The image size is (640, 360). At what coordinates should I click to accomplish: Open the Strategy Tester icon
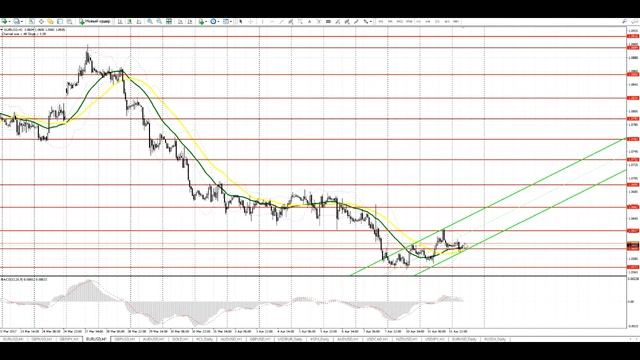69,21
